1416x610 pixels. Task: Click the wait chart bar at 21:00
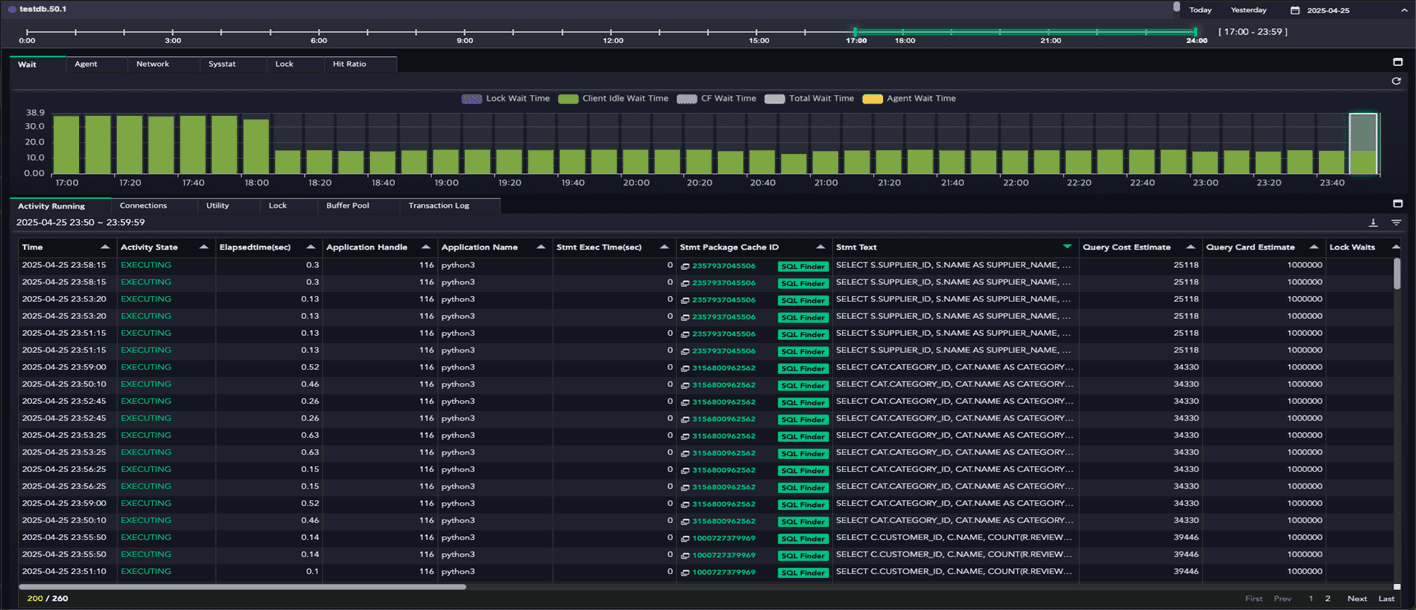(x=826, y=163)
